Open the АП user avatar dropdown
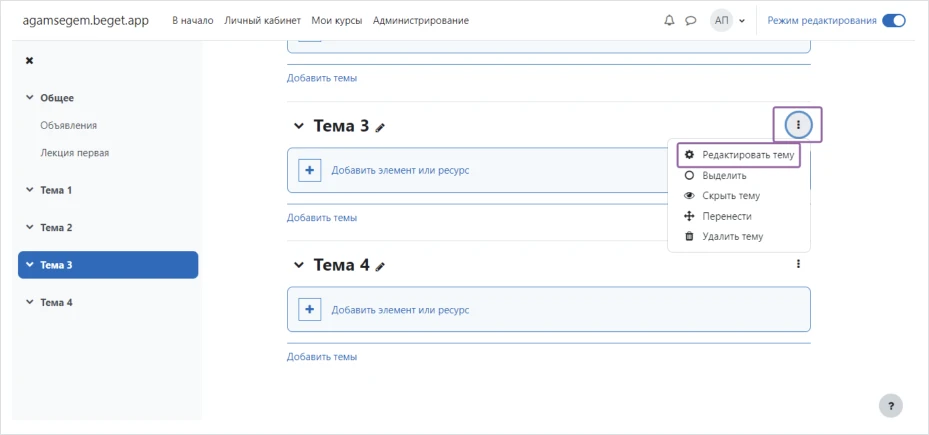Viewport: 929px width, 435px height. [728, 21]
